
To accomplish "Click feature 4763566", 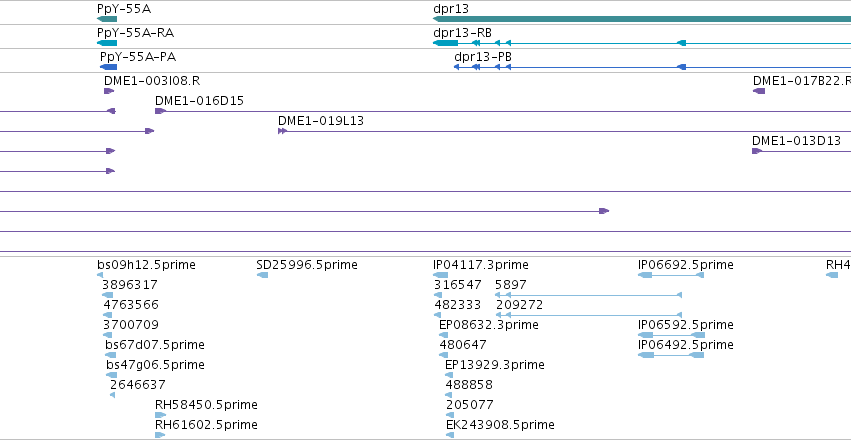I will tap(131, 305).
